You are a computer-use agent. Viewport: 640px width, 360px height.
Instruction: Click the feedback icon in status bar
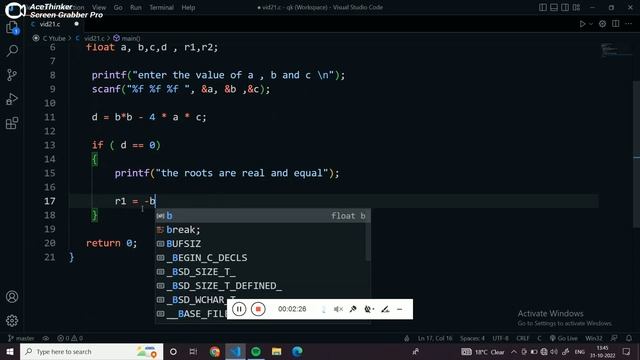click(x=614, y=338)
